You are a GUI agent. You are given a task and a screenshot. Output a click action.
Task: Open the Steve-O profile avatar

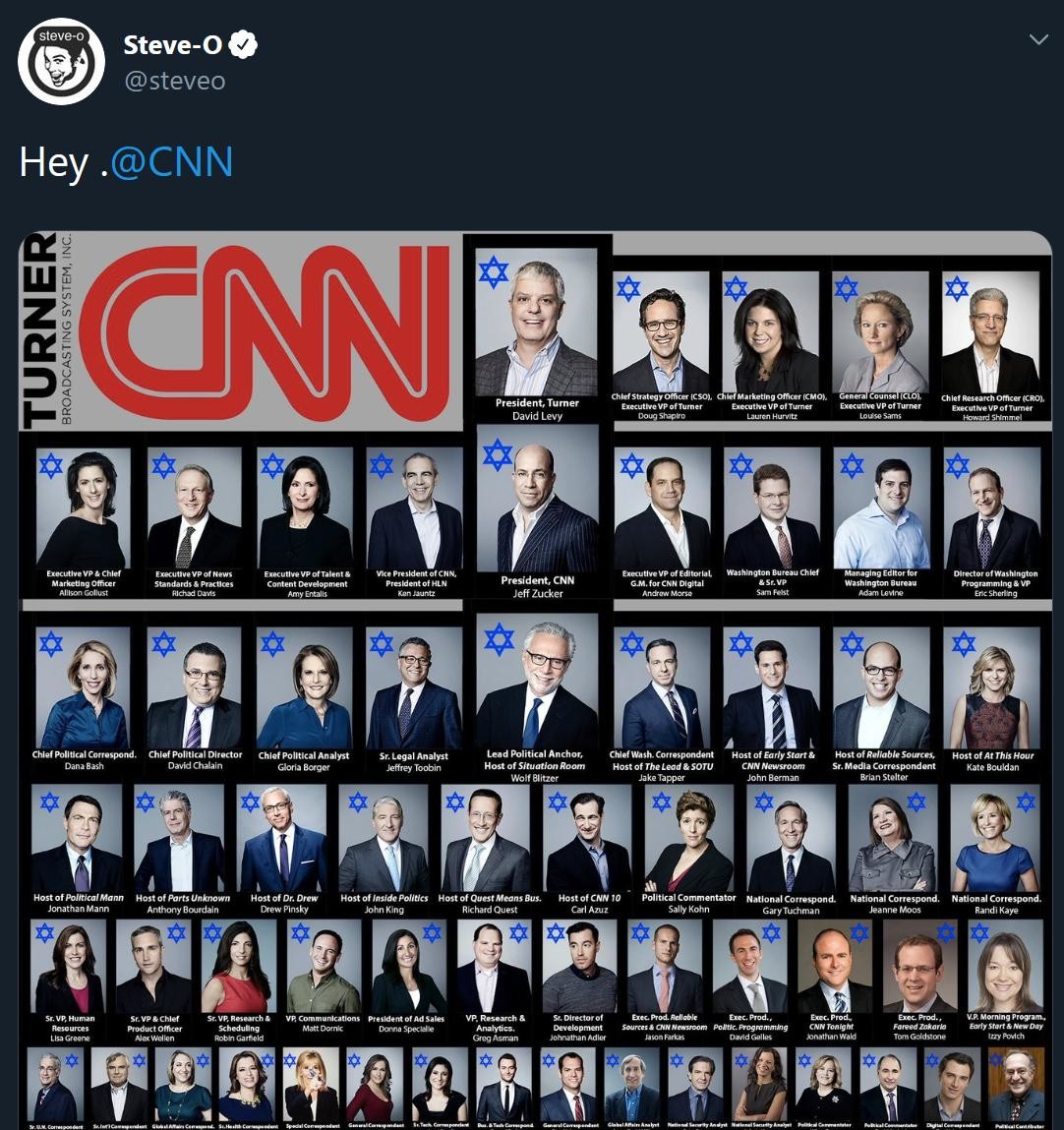61,61
